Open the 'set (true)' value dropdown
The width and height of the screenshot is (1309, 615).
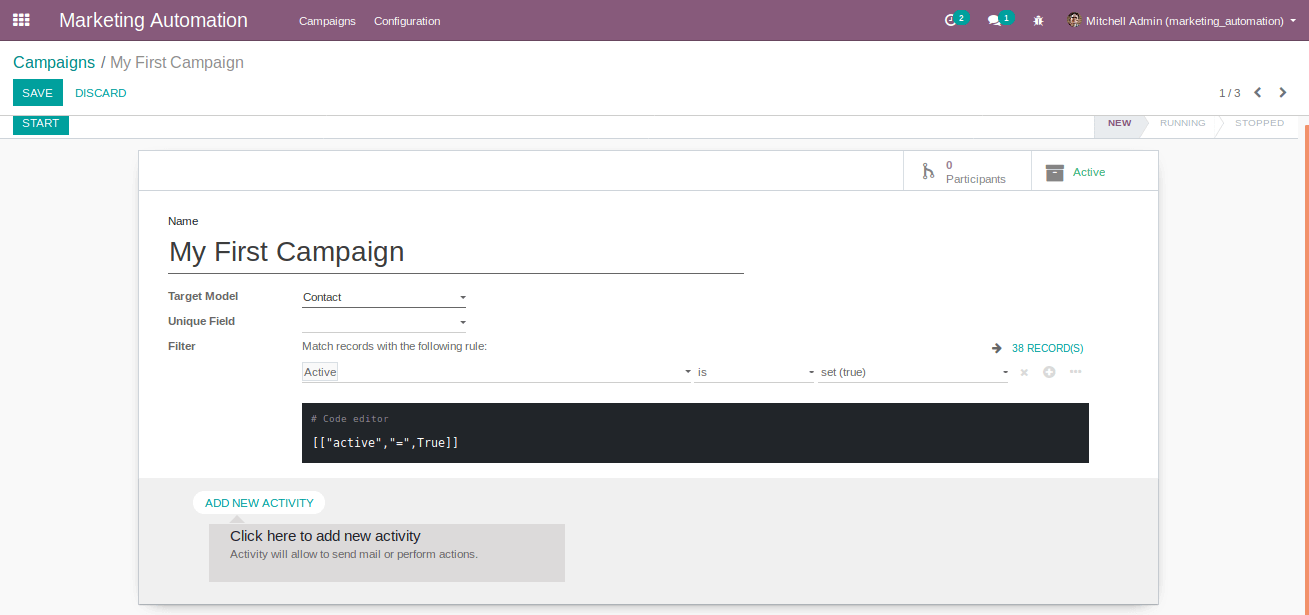[x=914, y=372]
